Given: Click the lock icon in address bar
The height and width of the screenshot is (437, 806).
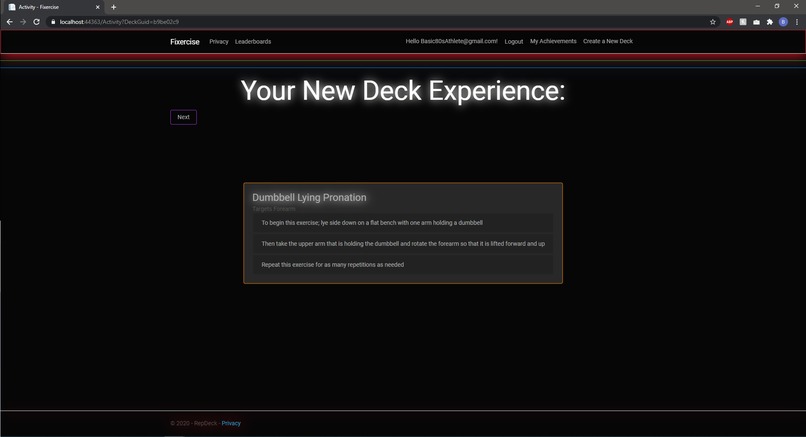Looking at the screenshot, I should [x=52, y=22].
